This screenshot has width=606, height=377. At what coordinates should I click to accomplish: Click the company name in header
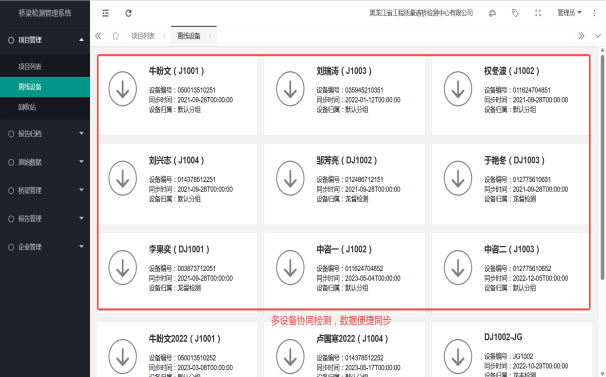point(421,13)
